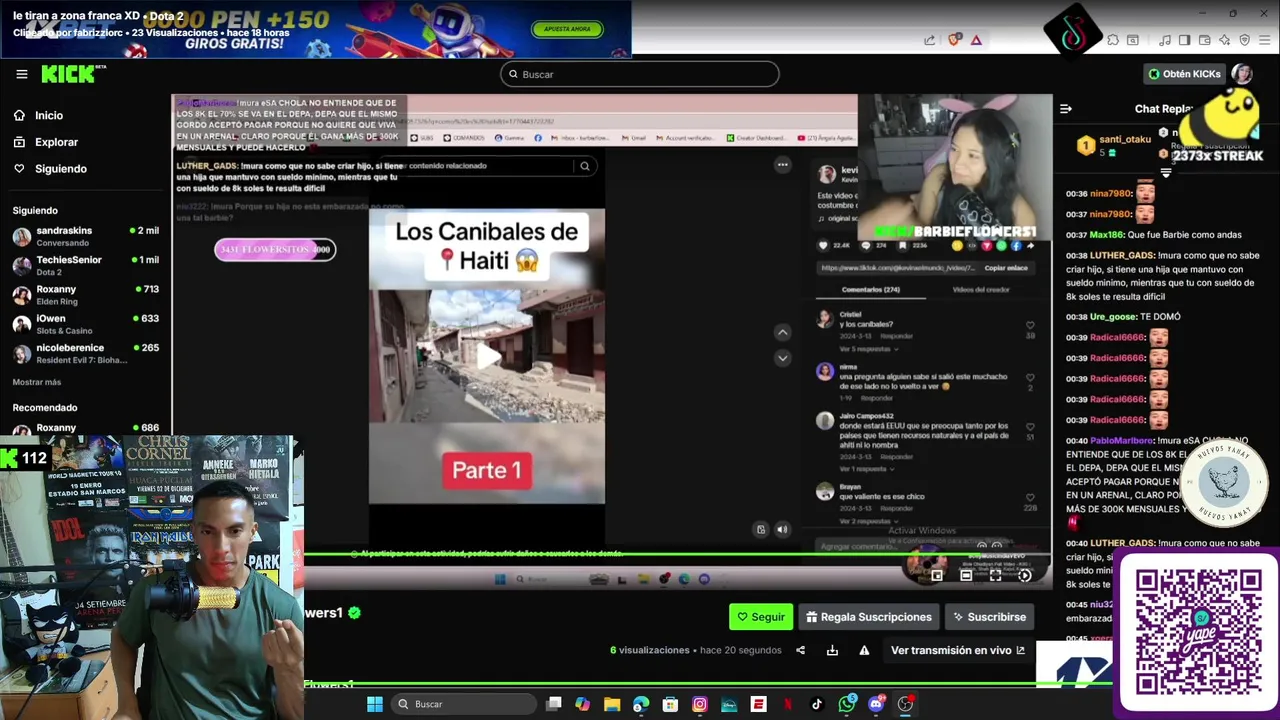Click Regala Suscripciones button
The height and width of the screenshot is (720, 1280).
pyautogui.click(x=869, y=617)
